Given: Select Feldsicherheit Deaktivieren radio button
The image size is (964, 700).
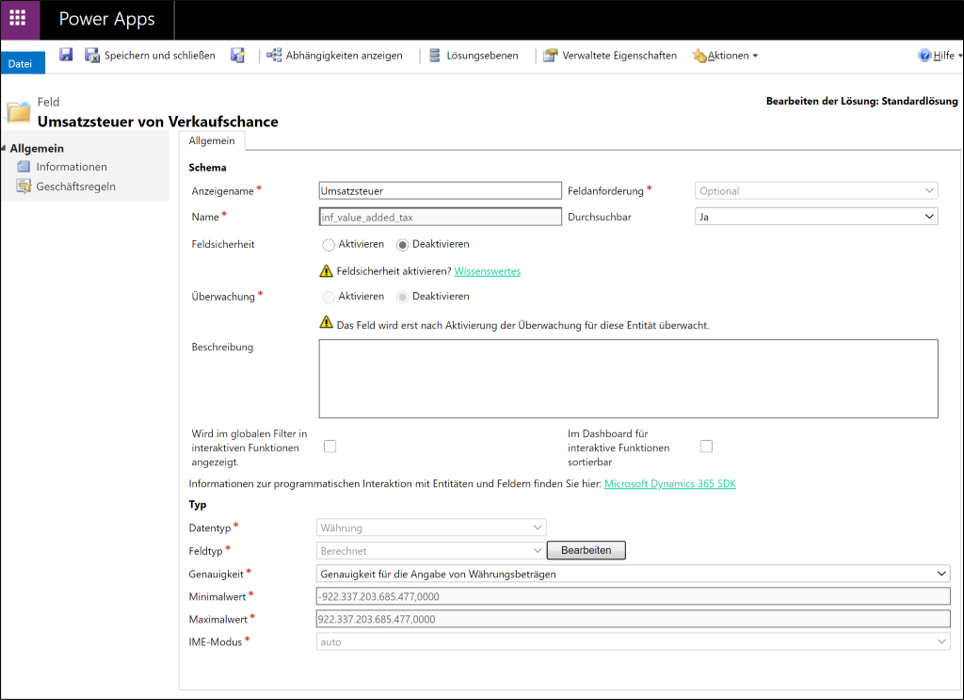Looking at the screenshot, I should coord(402,245).
